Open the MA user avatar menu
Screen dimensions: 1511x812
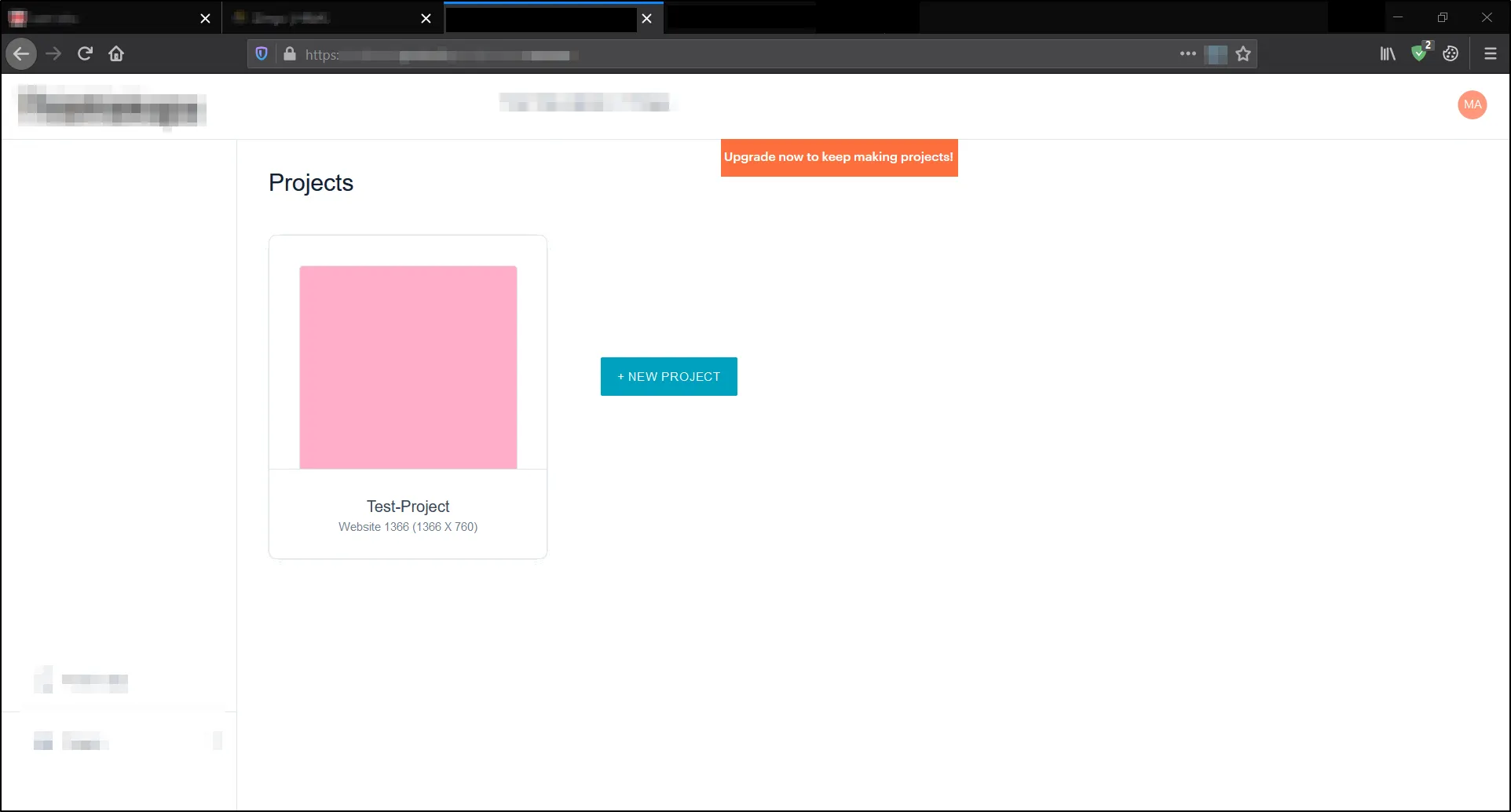tap(1472, 104)
